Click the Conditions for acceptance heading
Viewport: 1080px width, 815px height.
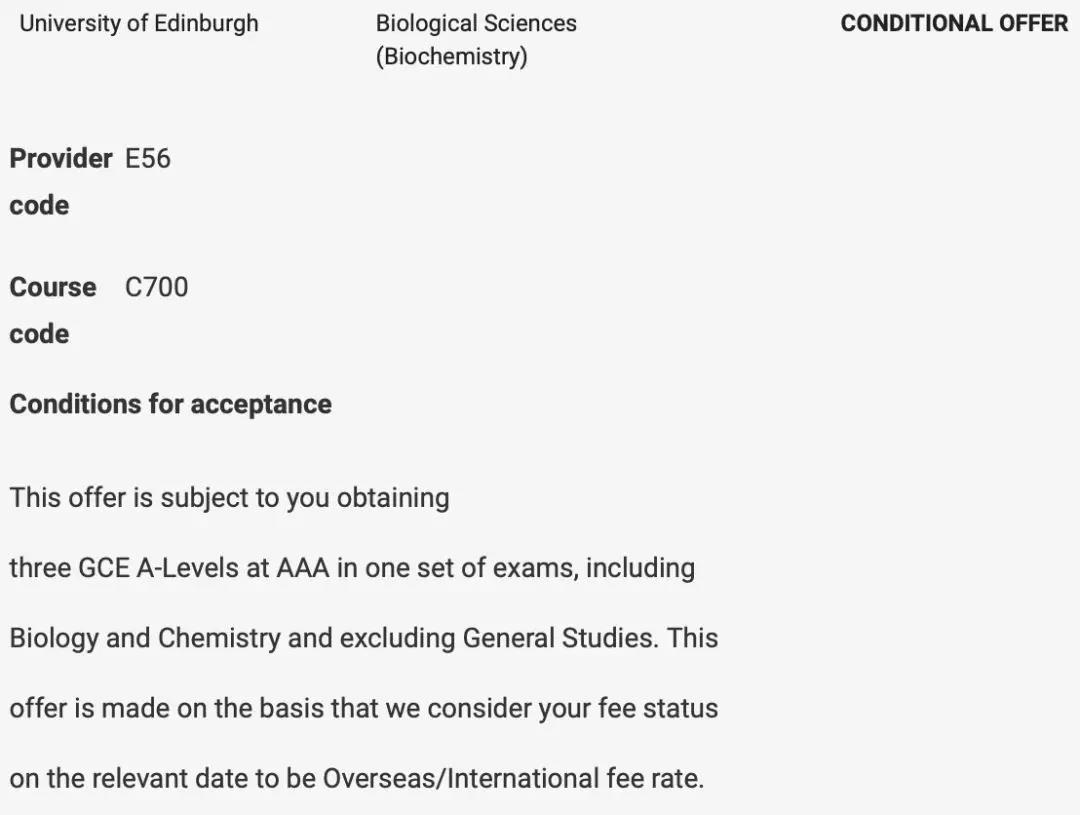click(171, 404)
